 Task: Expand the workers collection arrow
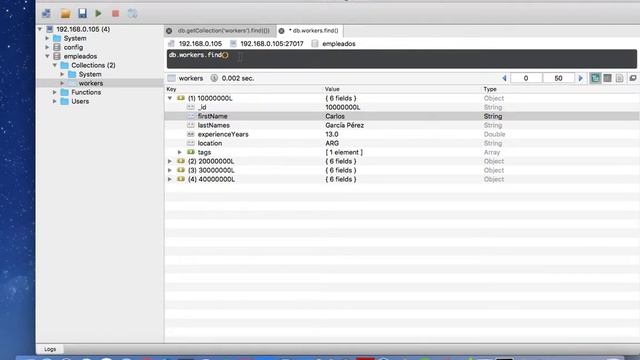(x=62, y=83)
